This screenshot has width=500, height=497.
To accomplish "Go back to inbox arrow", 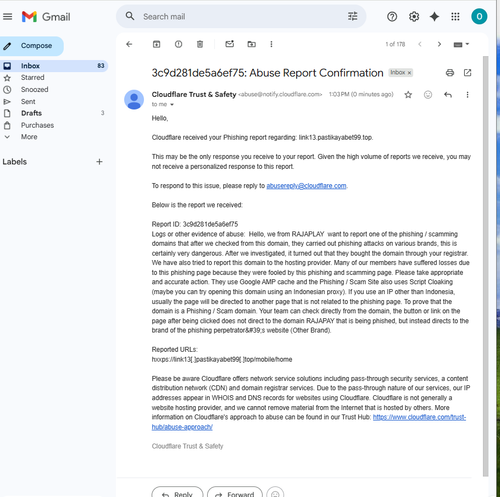I will [129, 44].
